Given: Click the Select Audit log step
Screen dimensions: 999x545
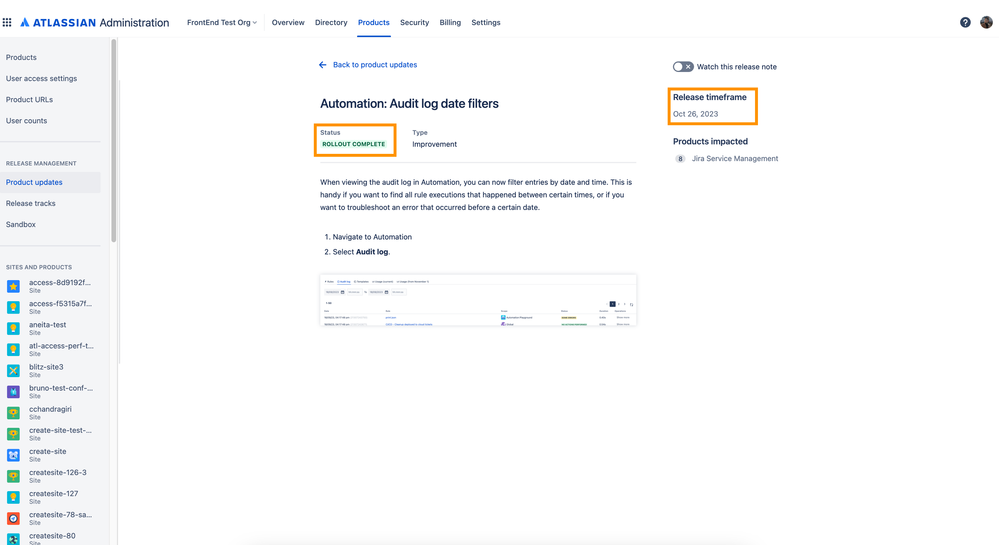Looking at the screenshot, I should (361, 252).
